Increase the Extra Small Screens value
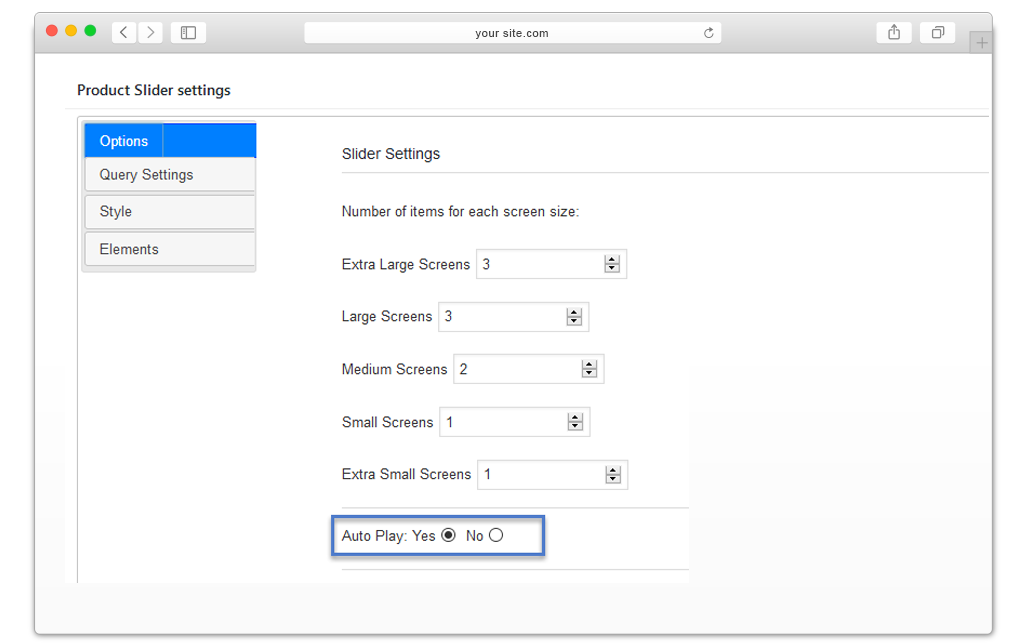This screenshot has width=1024, height=643. [x=613, y=471]
